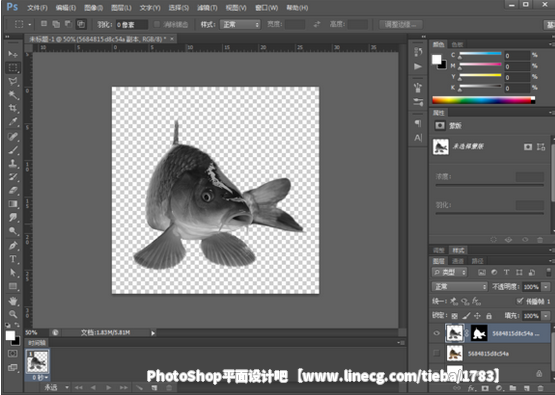Select the Move tool in the toolbox
The image size is (555, 395).
[13, 54]
